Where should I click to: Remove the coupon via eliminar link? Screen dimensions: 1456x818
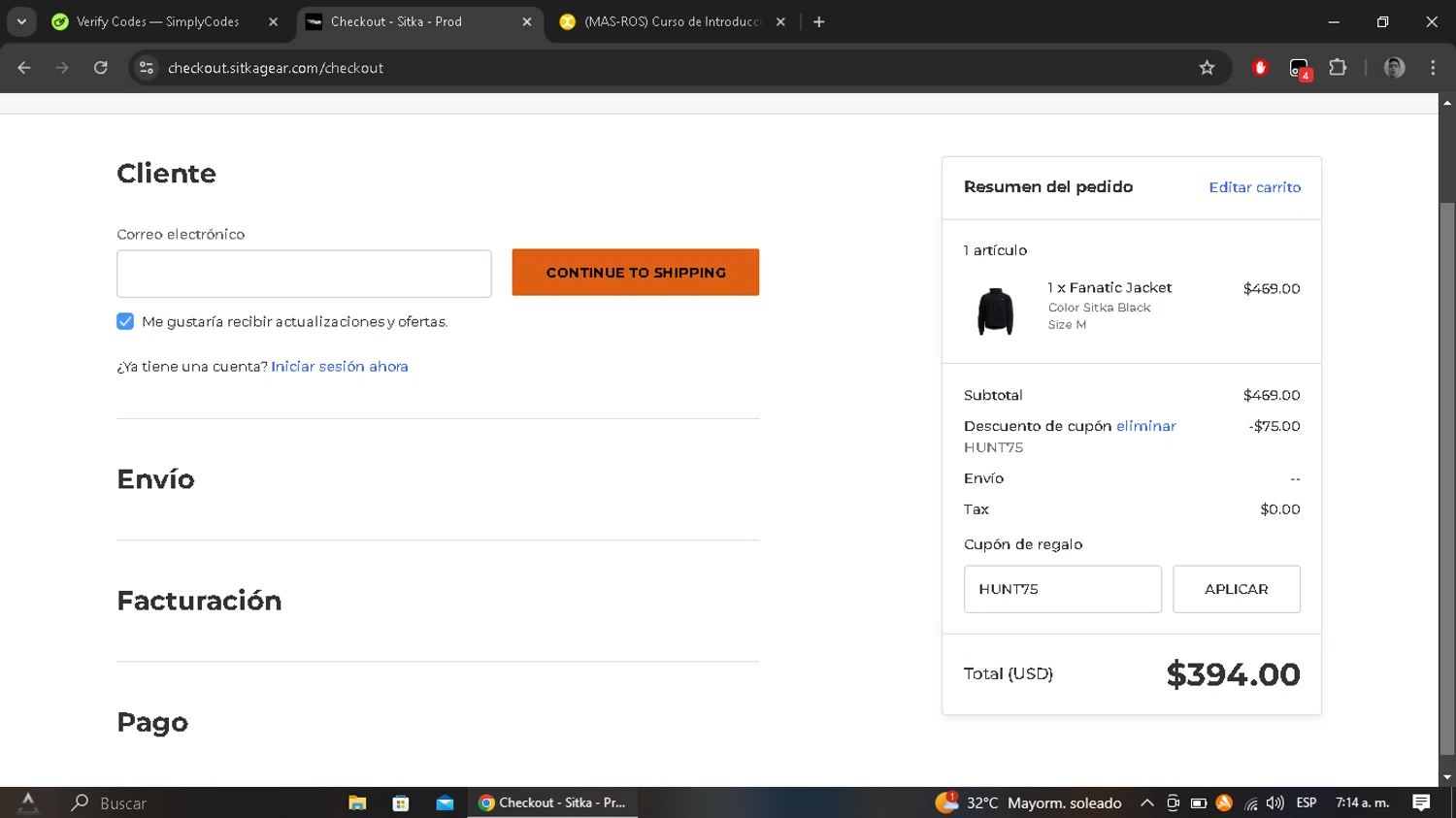tap(1145, 426)
